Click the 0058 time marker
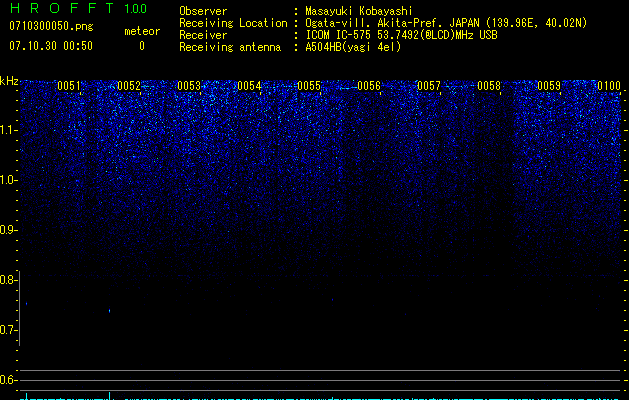This screenshot has width=629, height=400. (x=489, y=86)
